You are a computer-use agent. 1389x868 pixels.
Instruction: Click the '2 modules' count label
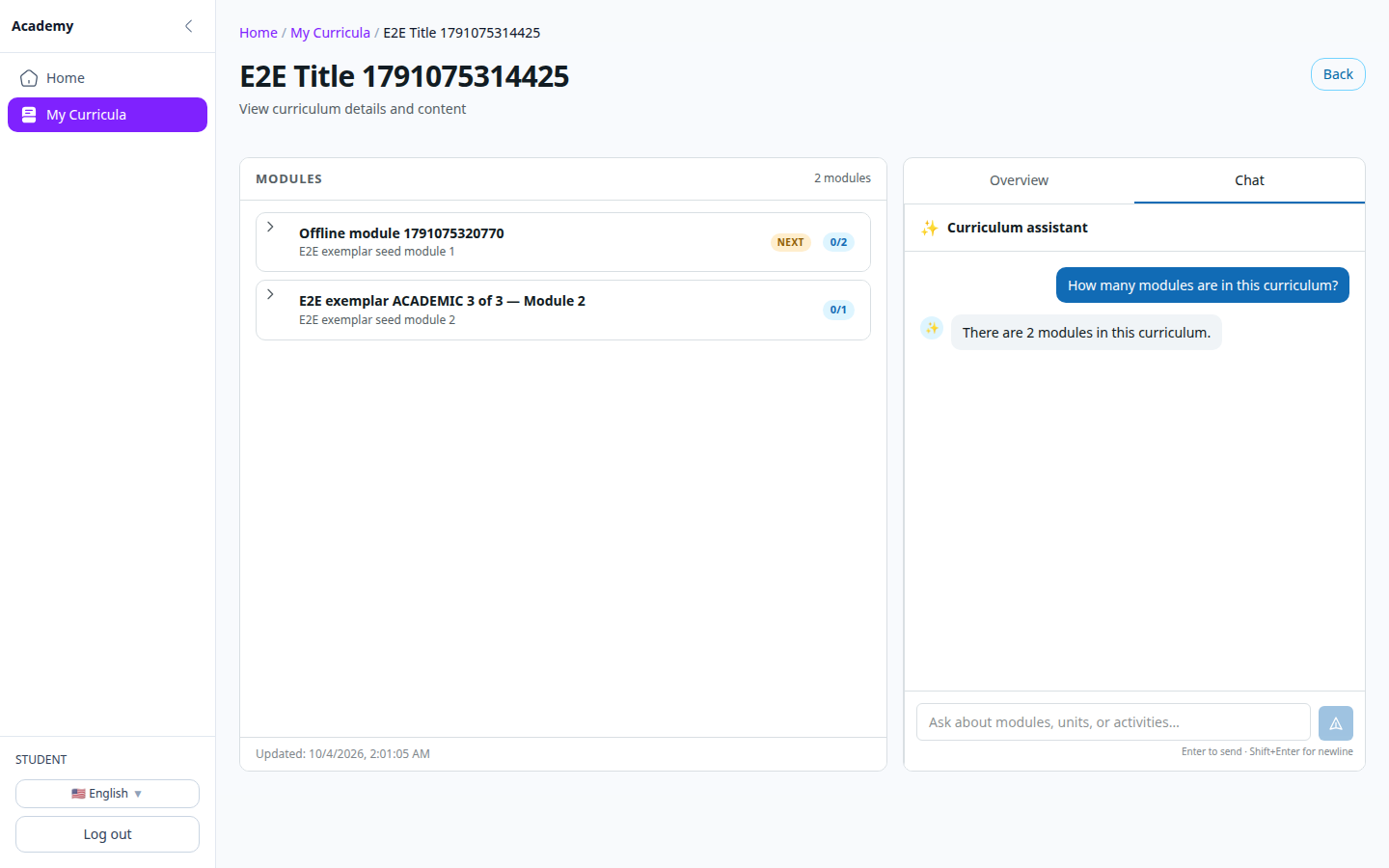pyautogui.click(x=842, y=178)
